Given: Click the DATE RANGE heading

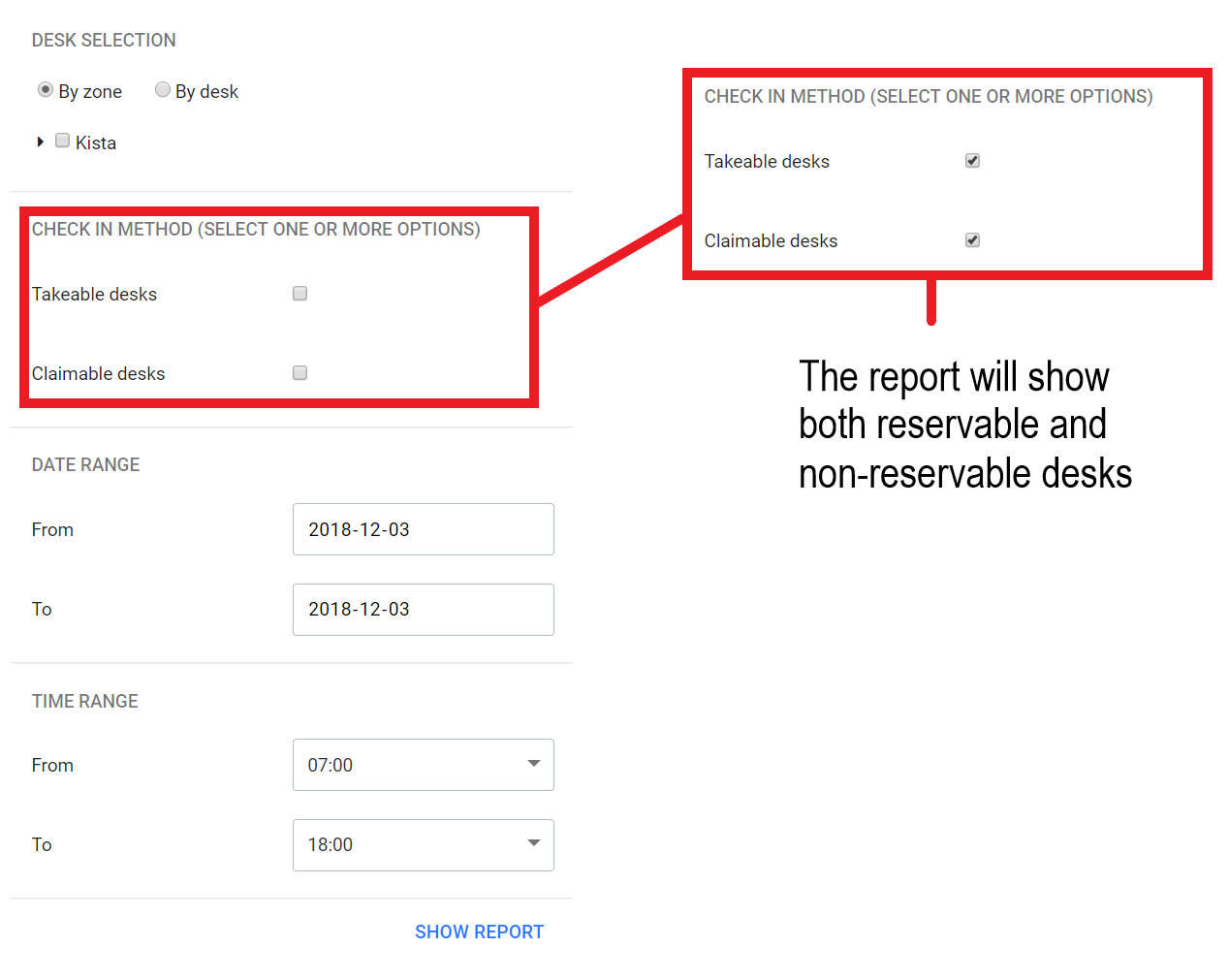Looking at the screenshot, I should point(85,465).
